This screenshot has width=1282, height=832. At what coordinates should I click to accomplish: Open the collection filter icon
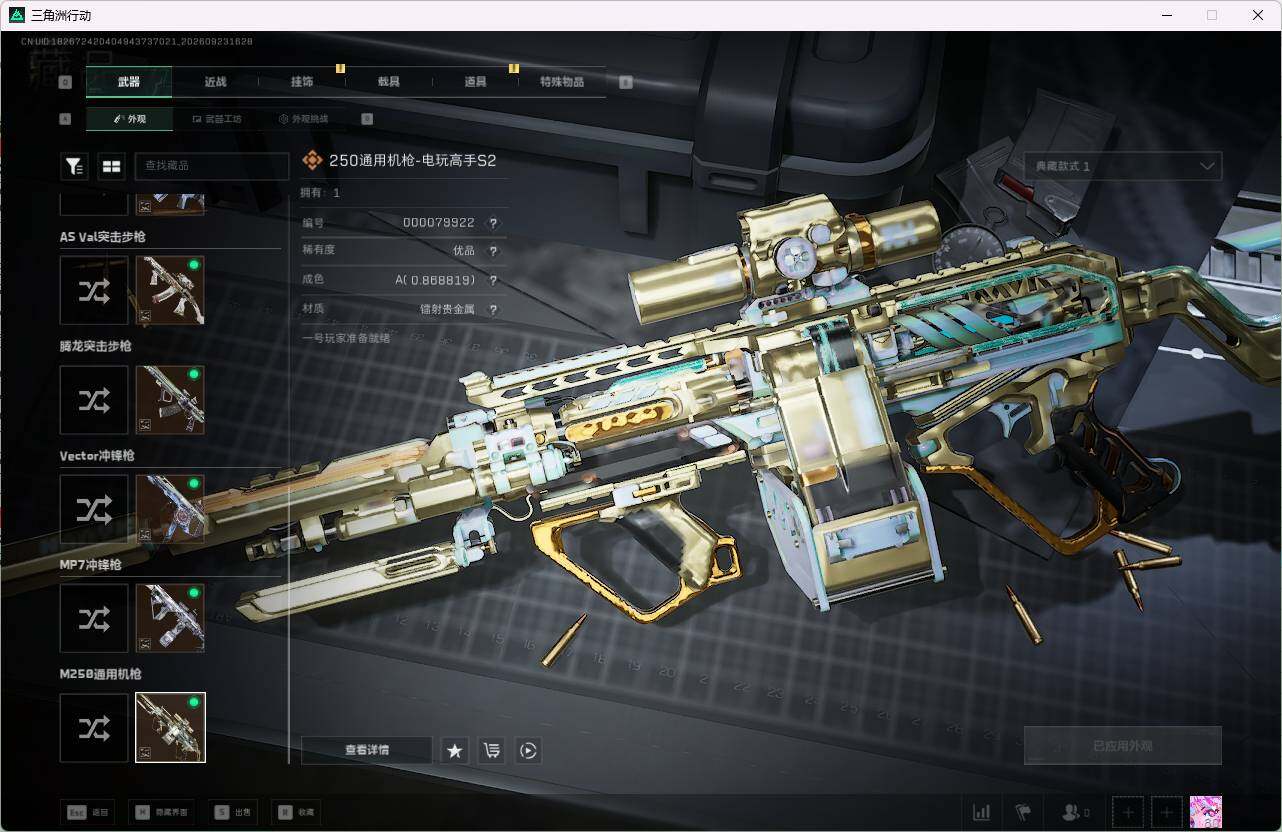74,166
